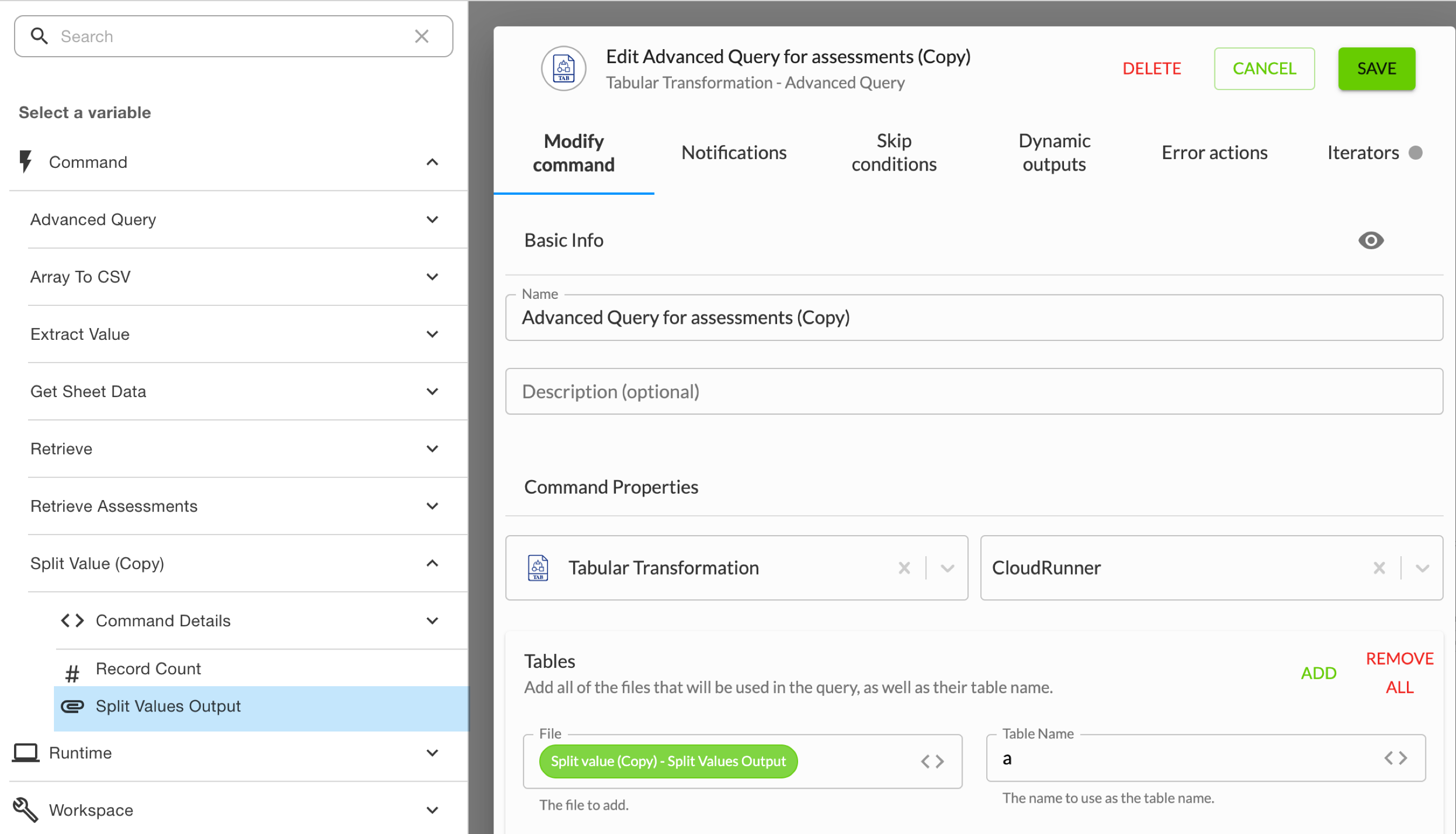Expand Command Details under Split Value
The image size is (1456, 834).
tap(432, 620)
